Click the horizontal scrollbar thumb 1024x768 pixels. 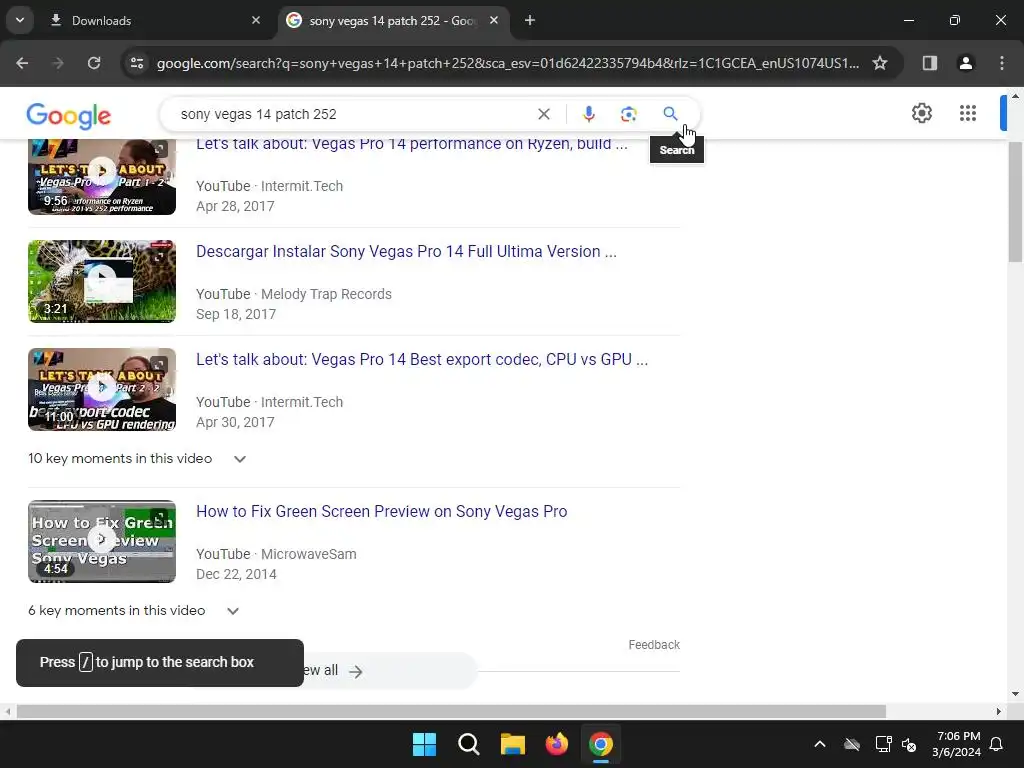click(451, 711)
